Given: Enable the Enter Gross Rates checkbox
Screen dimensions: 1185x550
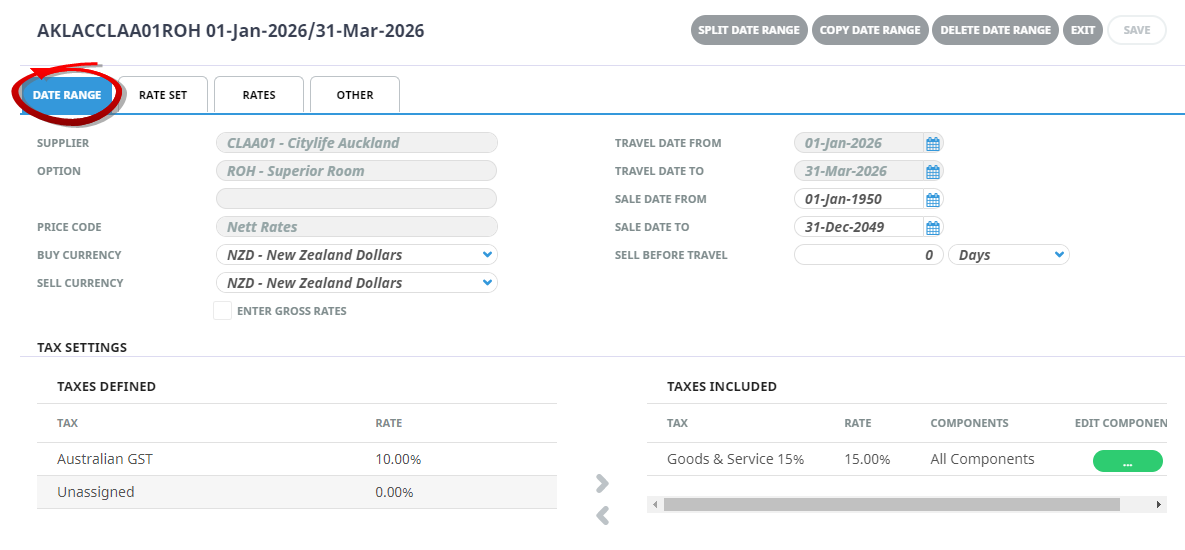Looking at the screenshot, I should [x=222, y=311].
